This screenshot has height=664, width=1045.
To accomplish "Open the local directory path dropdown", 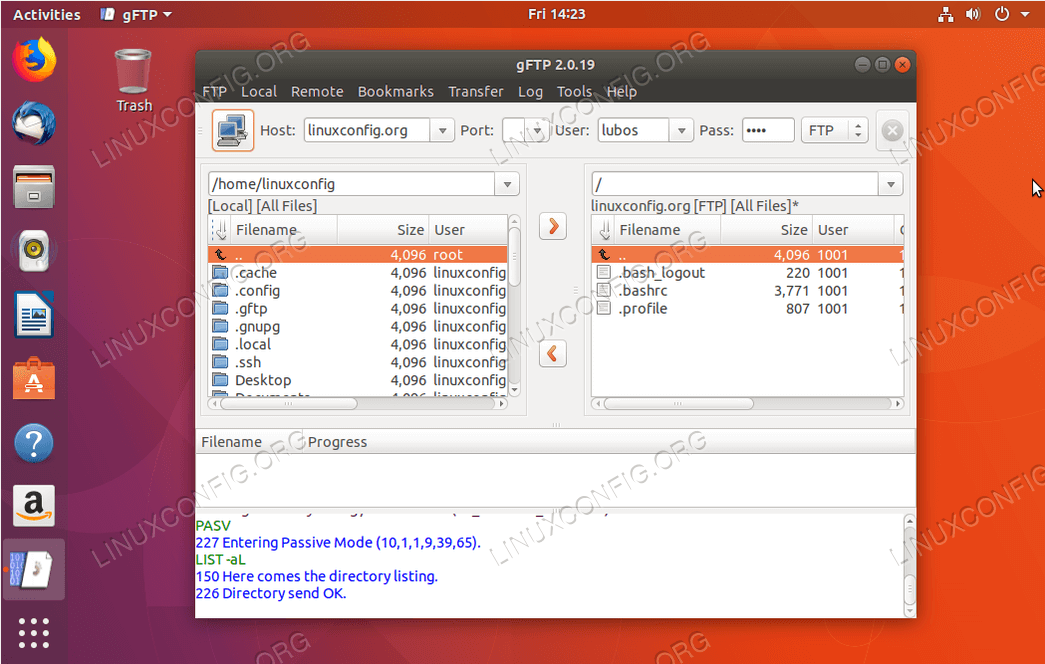I will coord(507,184).
